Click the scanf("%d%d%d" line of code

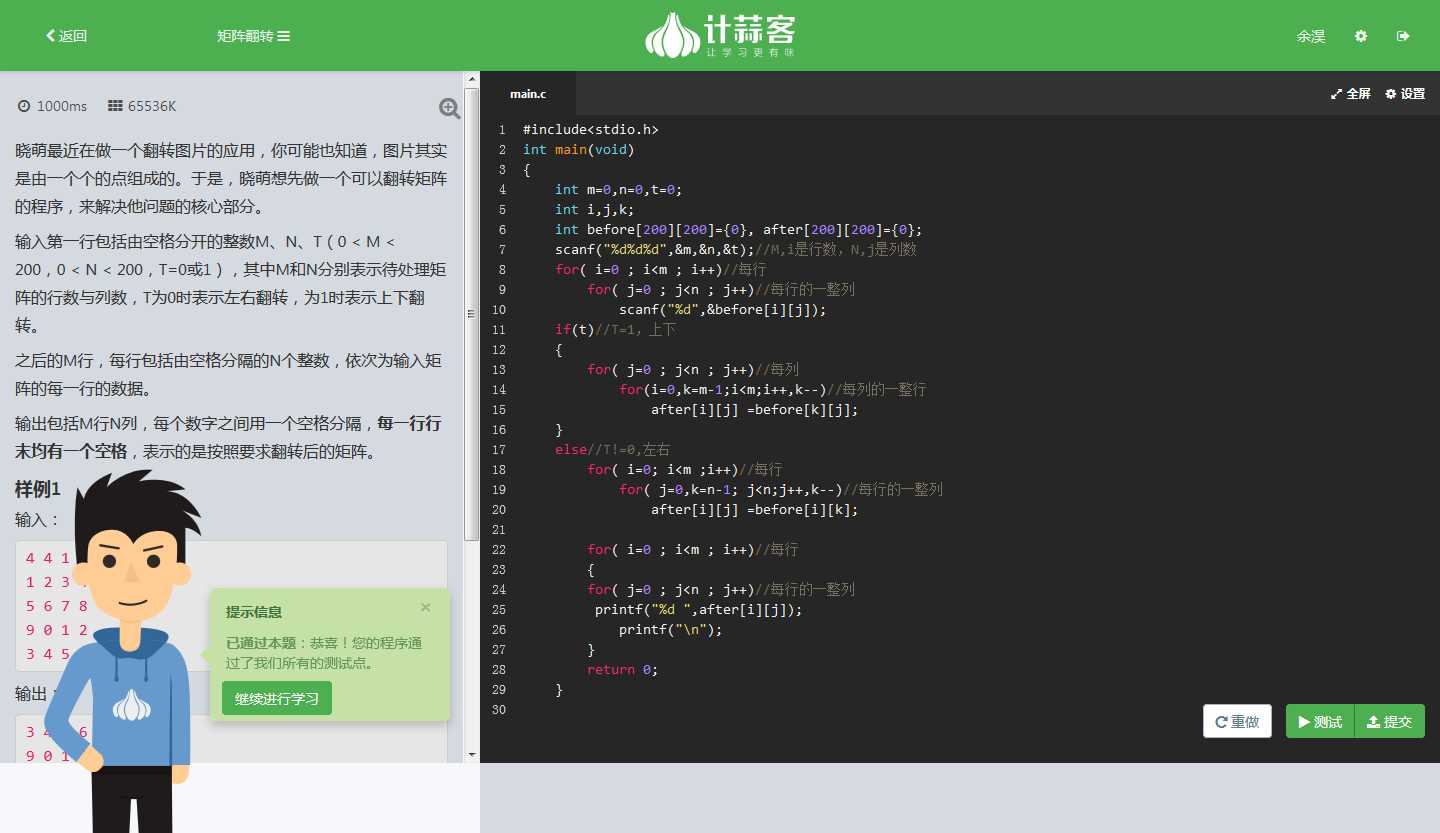[x=736, y=250]
